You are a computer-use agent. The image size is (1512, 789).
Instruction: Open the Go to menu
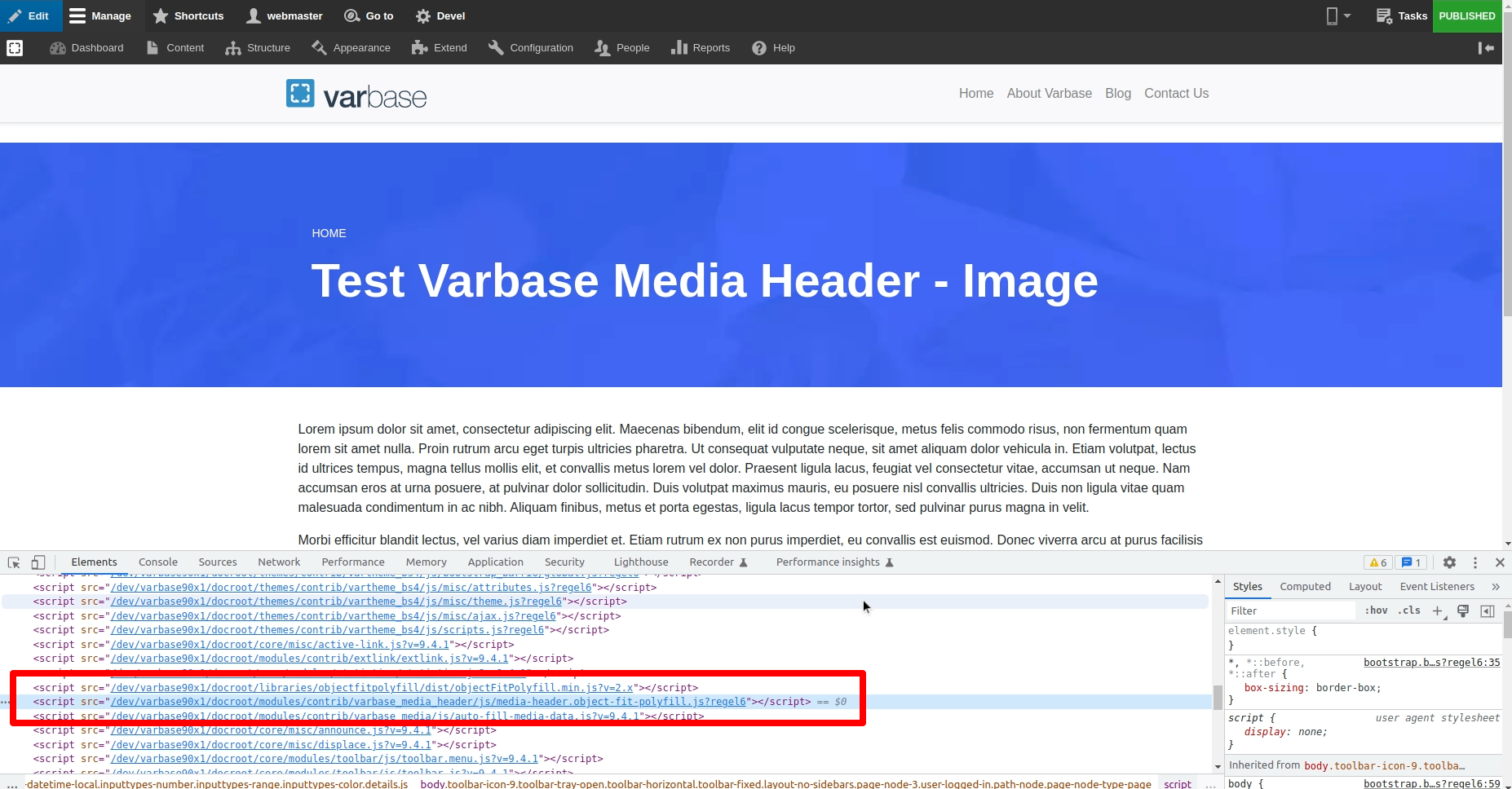point(369,15)
